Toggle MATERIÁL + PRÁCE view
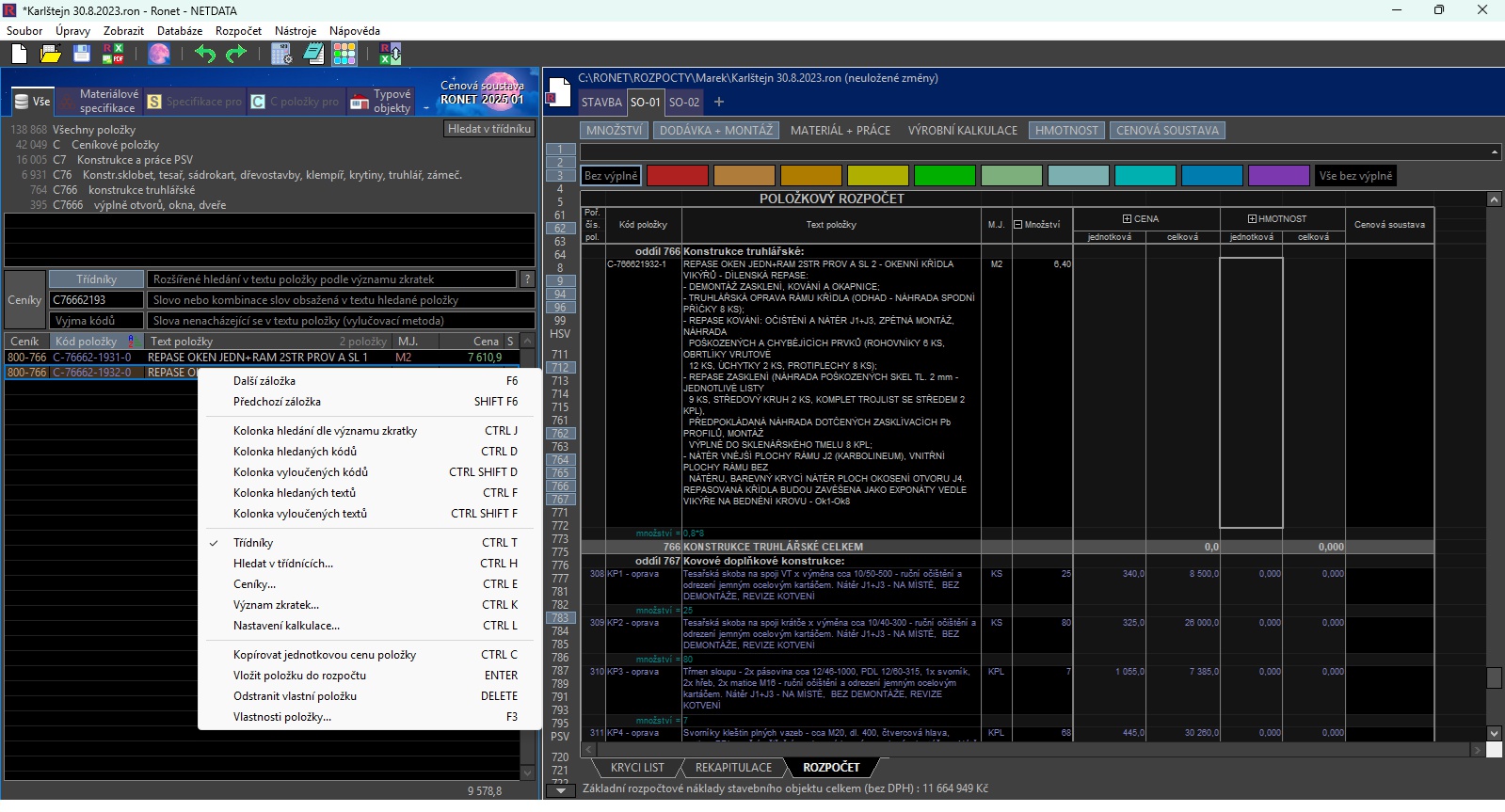1505x812 pixels. click(x=841, y=131)
